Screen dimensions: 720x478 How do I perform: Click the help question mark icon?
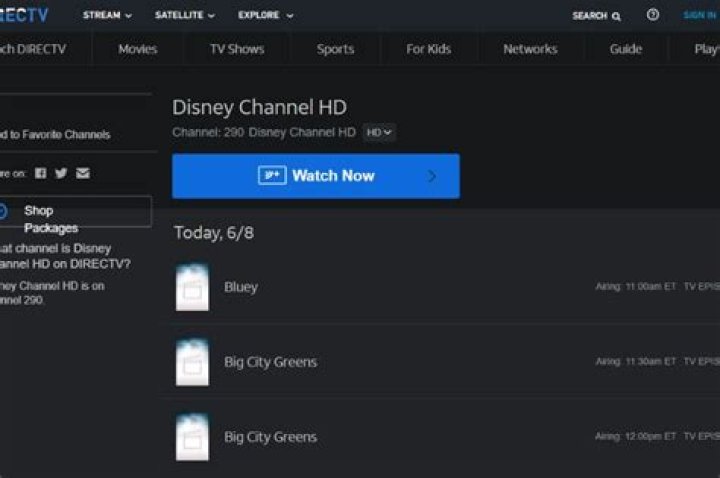[x=653, y=15]
